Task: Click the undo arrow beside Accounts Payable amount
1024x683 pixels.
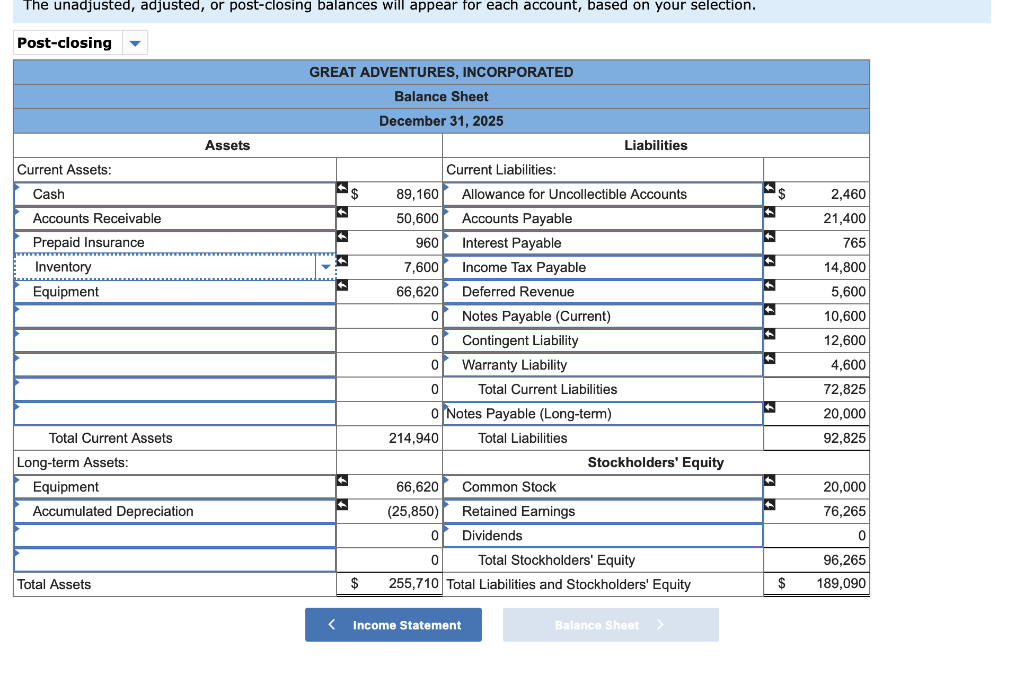Action: coord(768,213)
